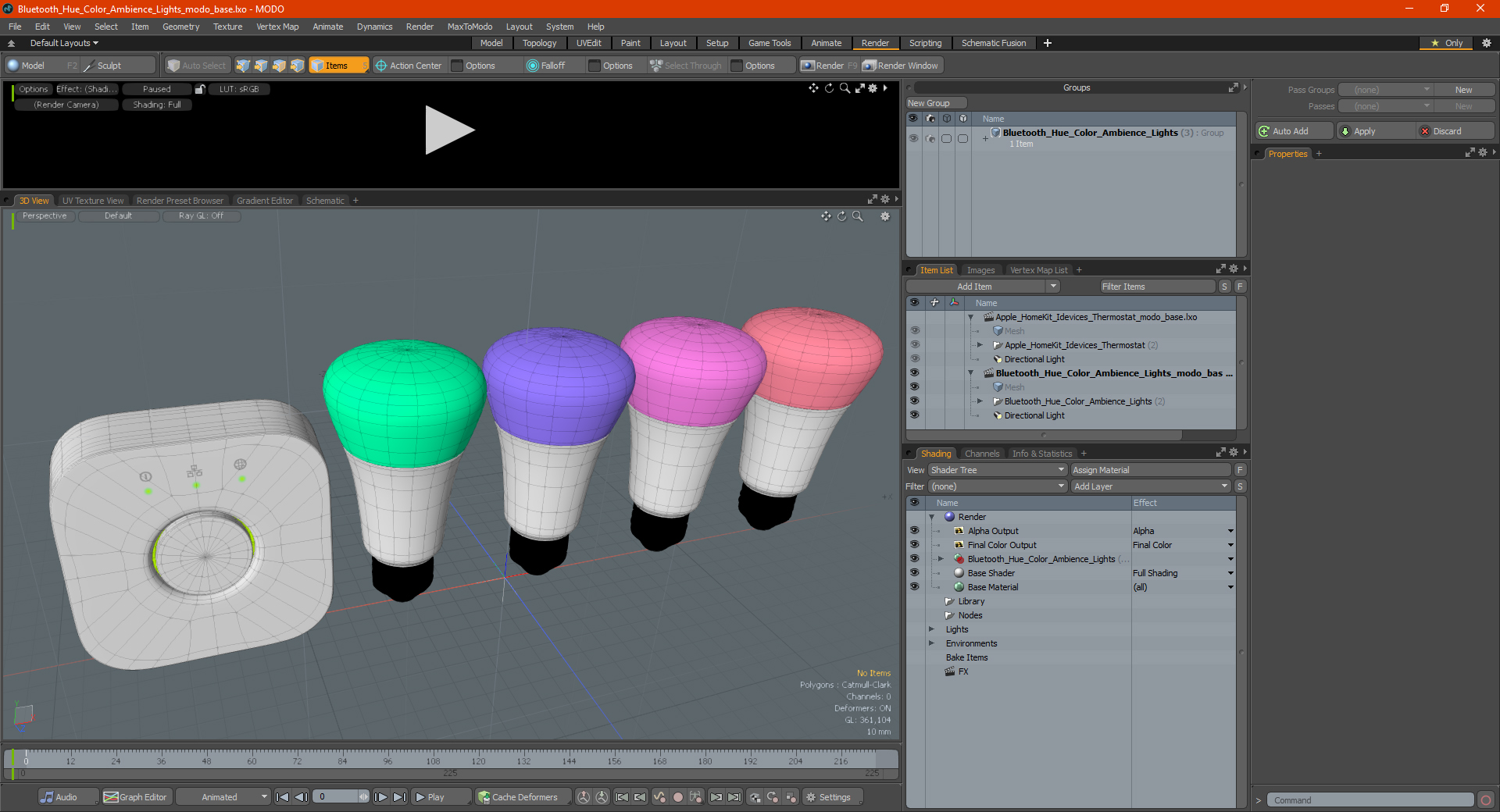This screenshot has height=812, width=1500.
Task: Open the Render Window
Action: (x=901, y=66)
